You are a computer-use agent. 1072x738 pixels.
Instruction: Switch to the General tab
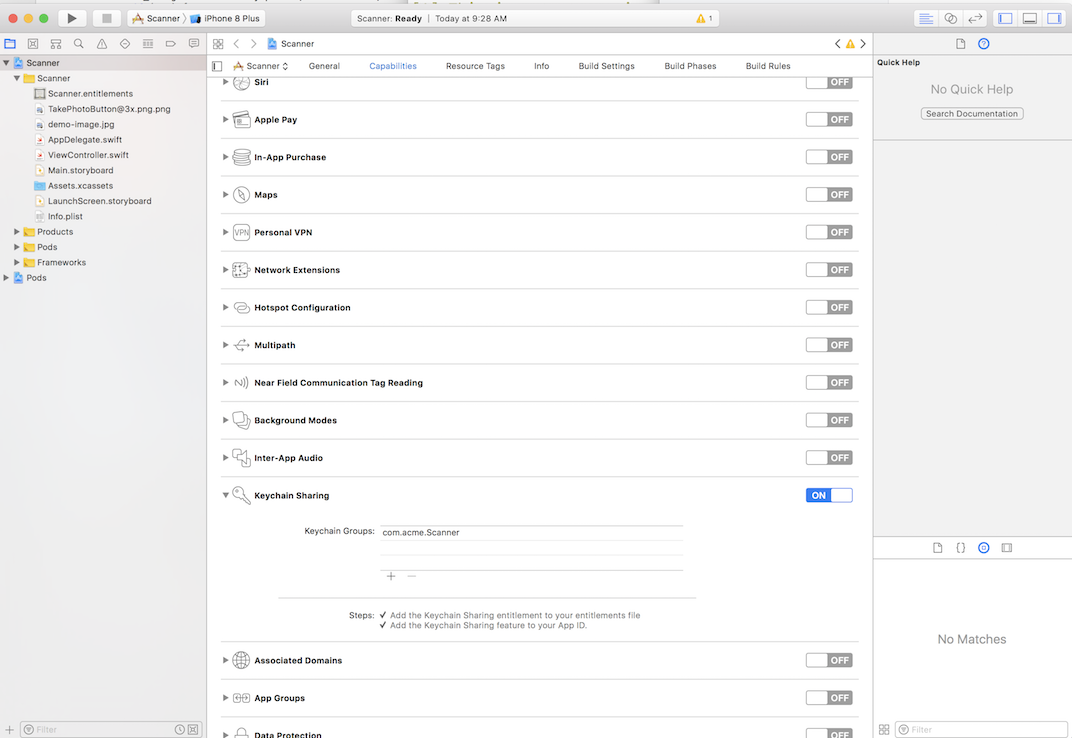pos(324,66)
